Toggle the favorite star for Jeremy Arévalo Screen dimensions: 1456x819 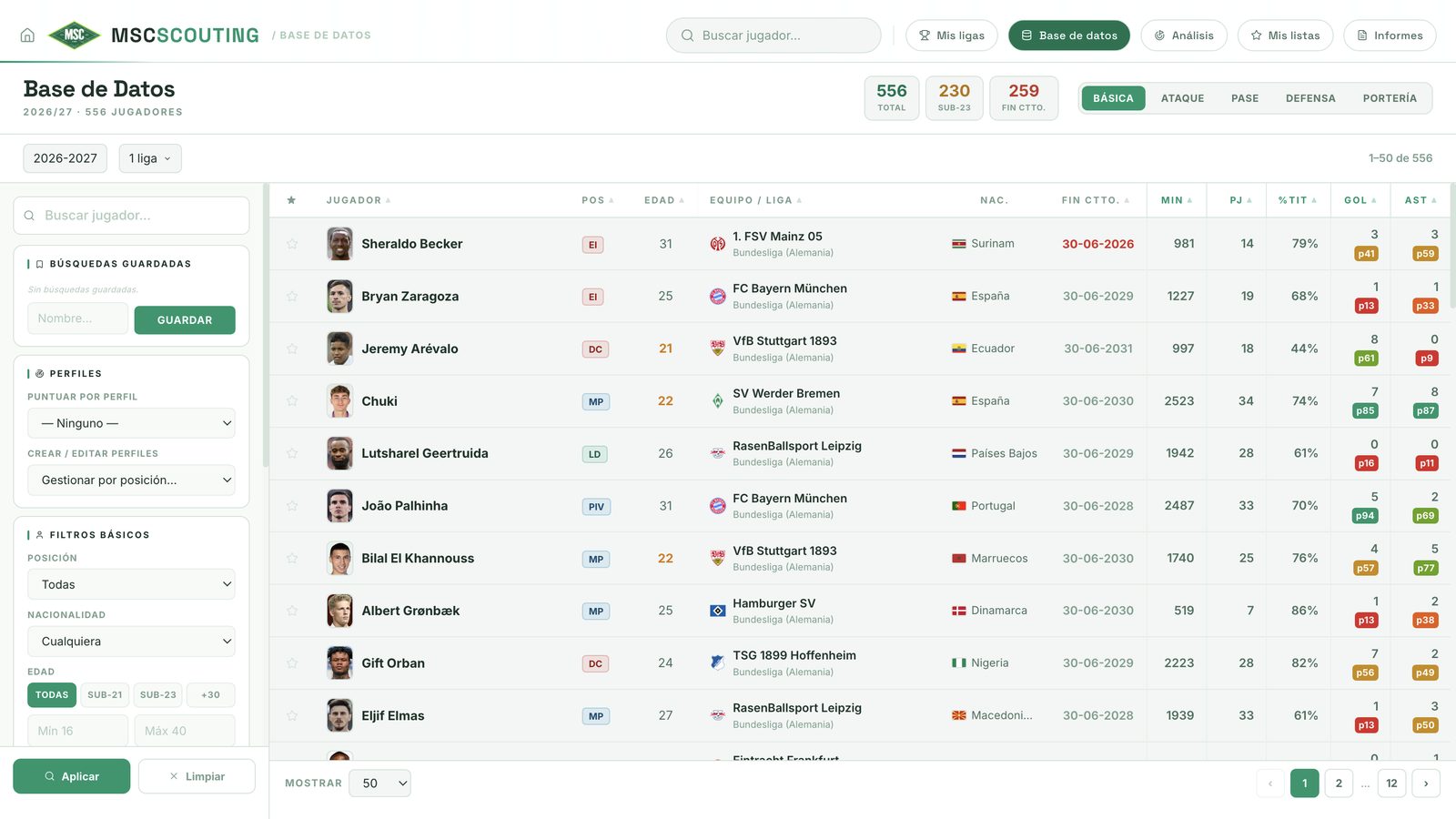coord(292,349)
